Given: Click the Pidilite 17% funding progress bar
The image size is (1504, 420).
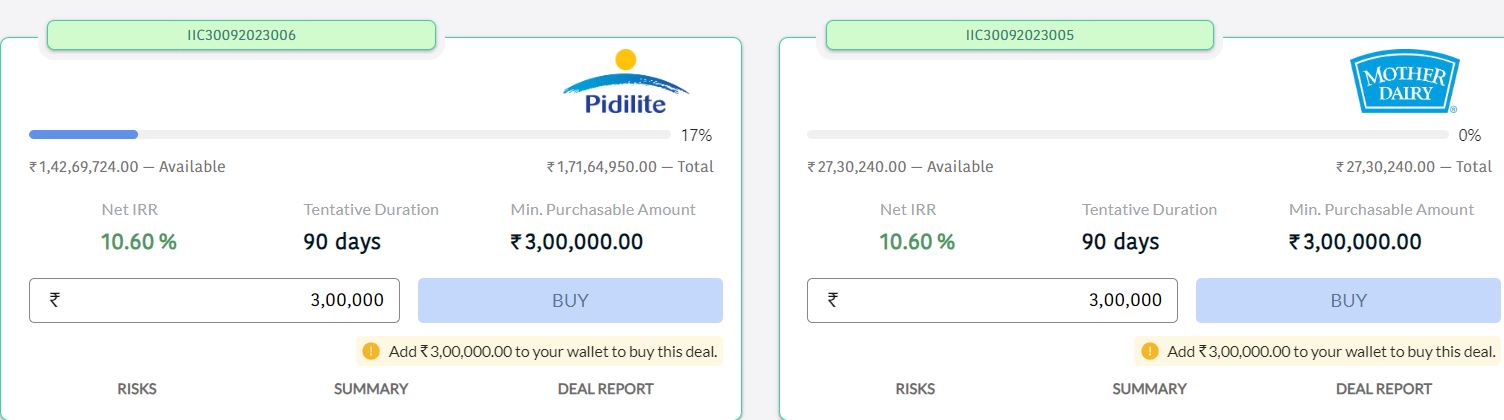Looking at the screenshot, I should [x=350, y=134].
